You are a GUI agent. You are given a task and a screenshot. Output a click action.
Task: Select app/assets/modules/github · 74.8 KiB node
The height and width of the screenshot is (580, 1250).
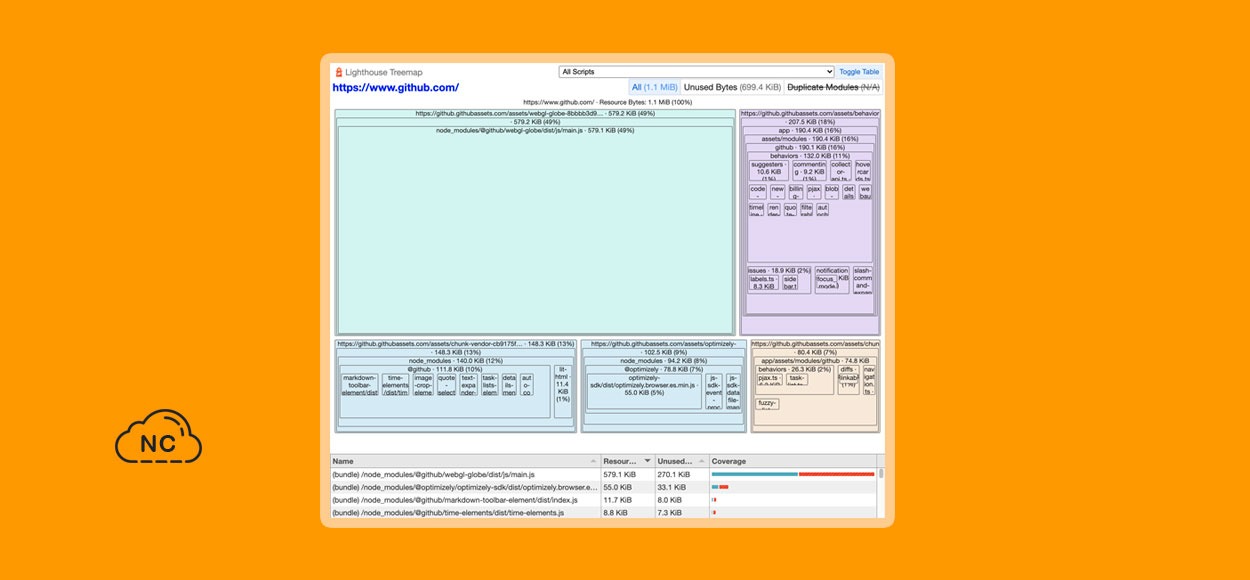click(815, 361)
